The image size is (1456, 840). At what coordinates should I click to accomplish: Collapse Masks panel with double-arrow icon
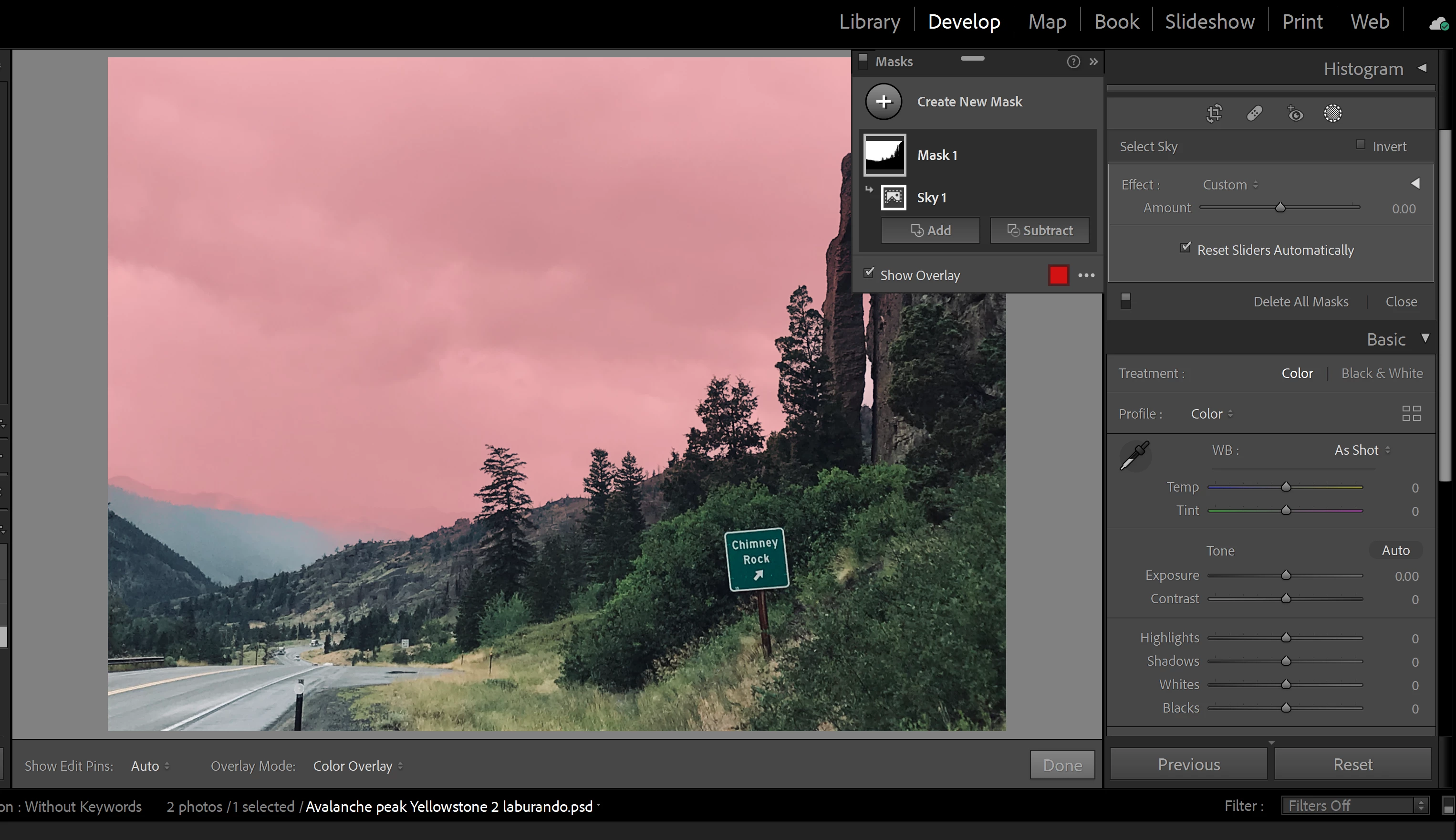click(1093, 62)
